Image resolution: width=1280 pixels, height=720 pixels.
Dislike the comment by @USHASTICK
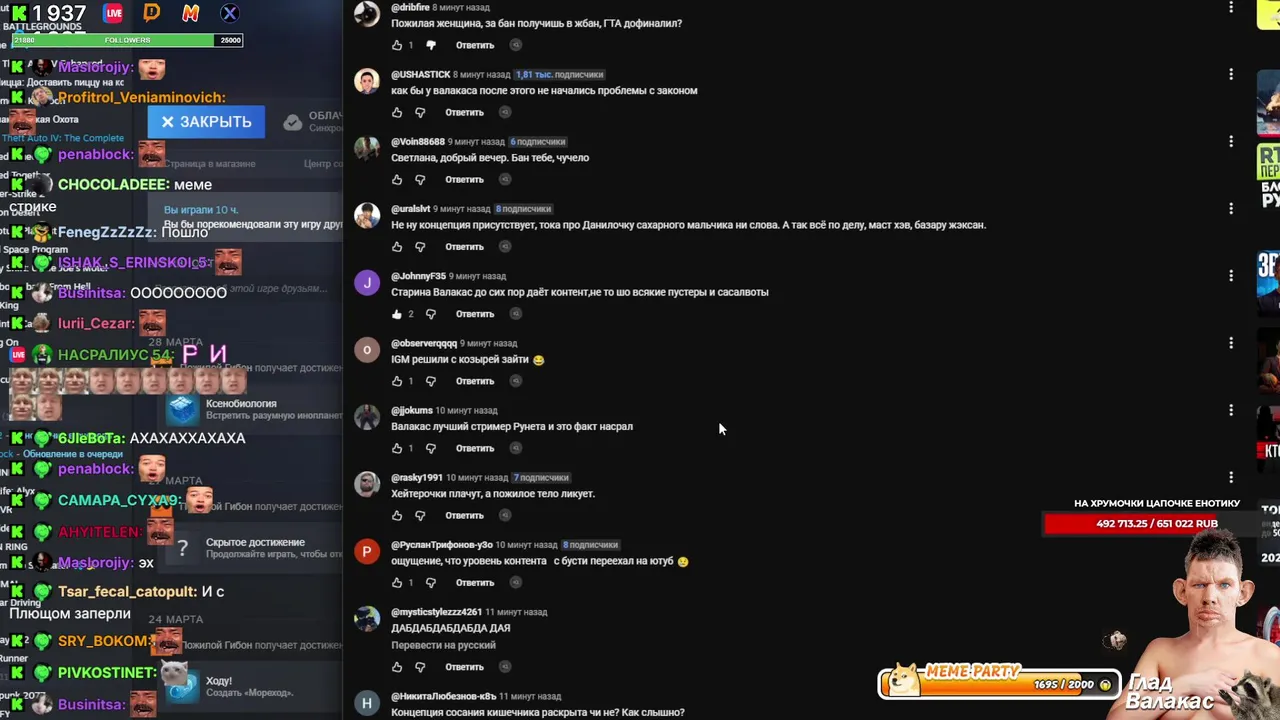click(420, 112)
